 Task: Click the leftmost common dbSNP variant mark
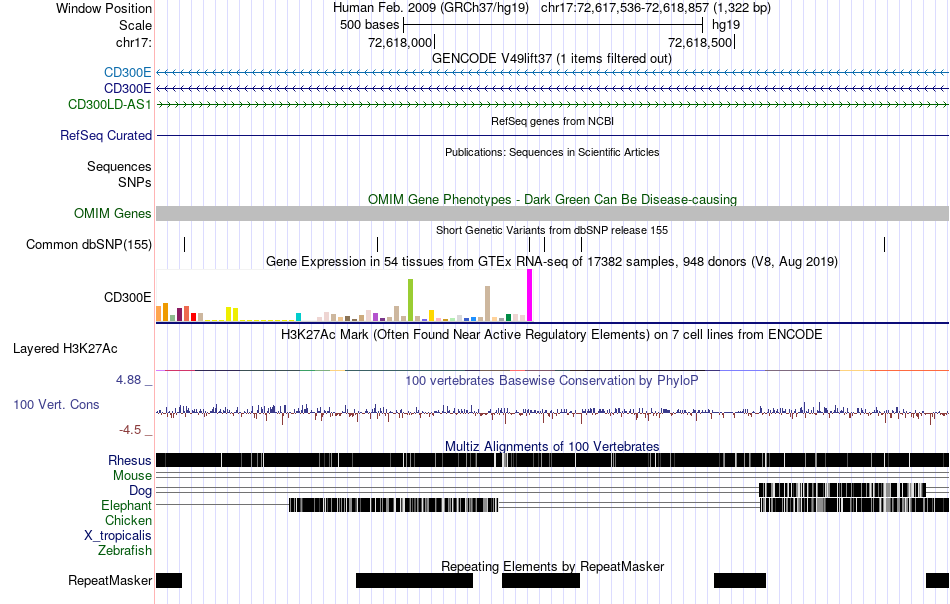(x=184, y=244)
